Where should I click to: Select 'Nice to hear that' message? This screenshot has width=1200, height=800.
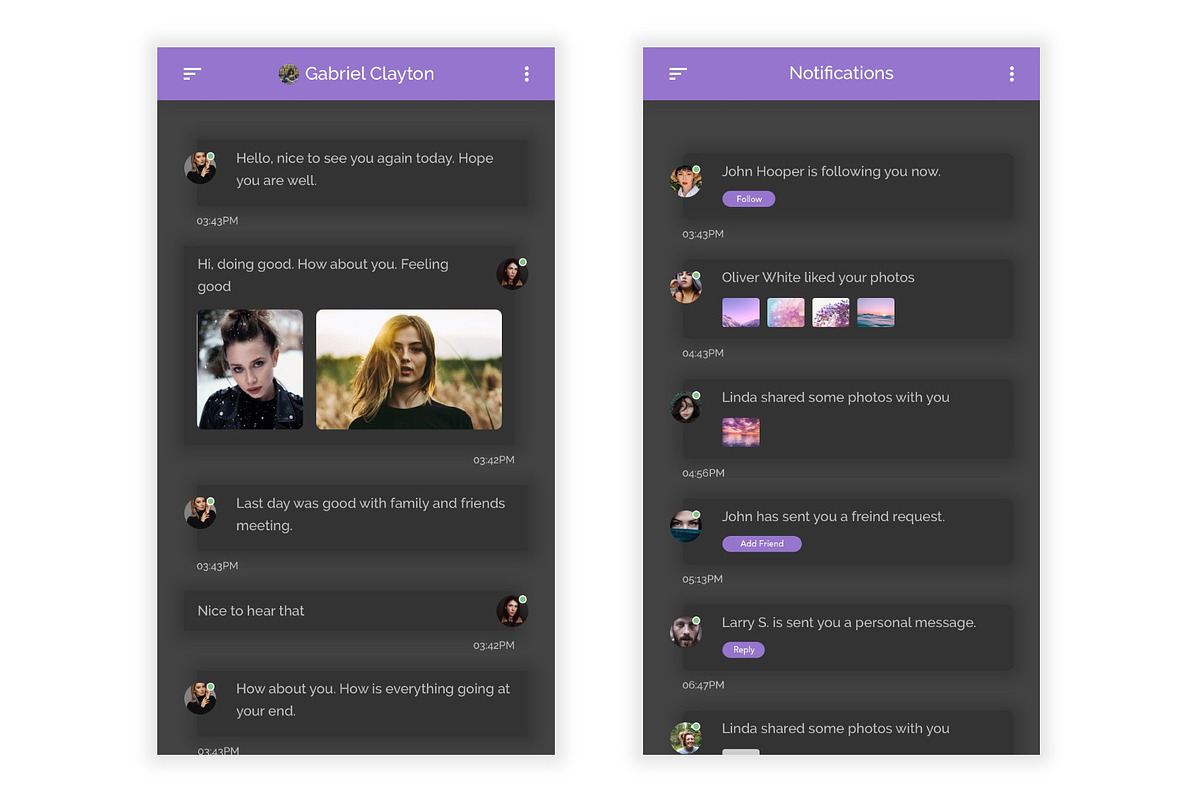[x=251, y=611]
